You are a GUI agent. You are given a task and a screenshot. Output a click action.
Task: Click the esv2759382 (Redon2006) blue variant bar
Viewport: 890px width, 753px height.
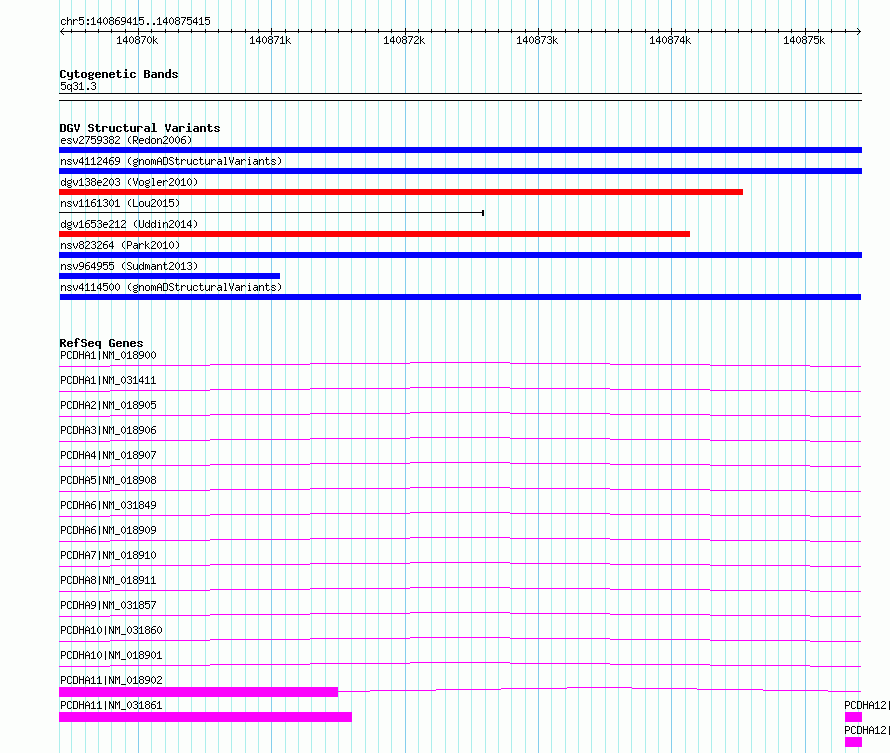pyautogui.click(x=460, y=150)
